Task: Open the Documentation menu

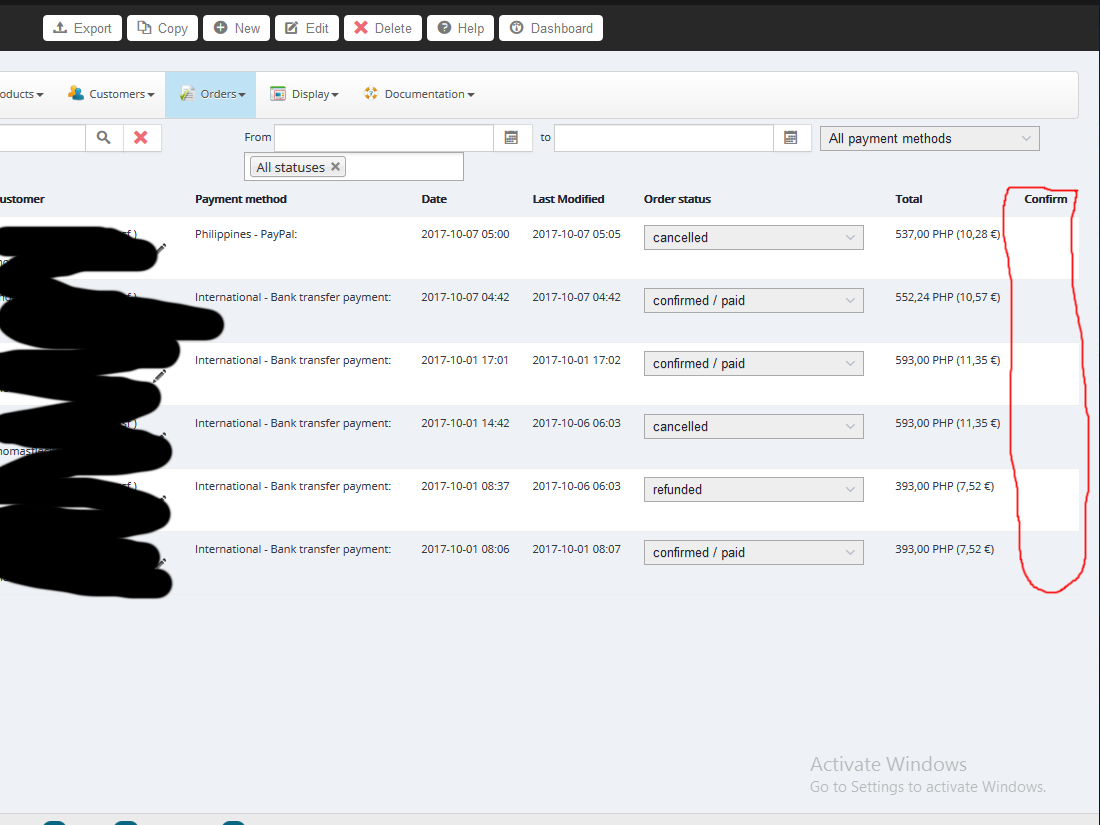Action: 419,94
